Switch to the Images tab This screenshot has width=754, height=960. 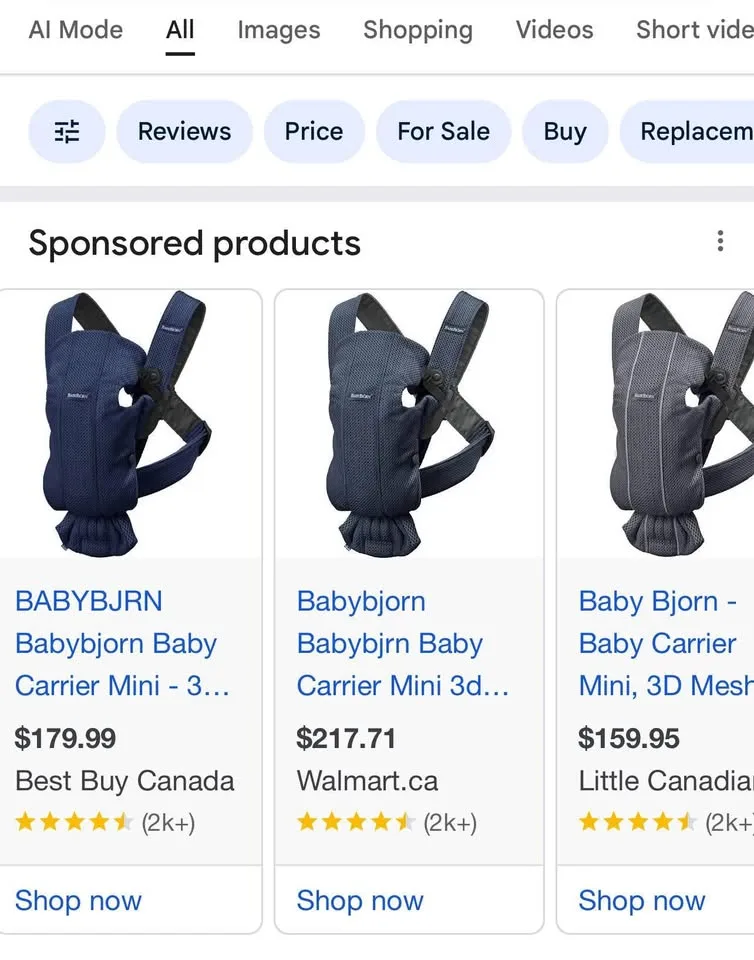click(x=278, y=30)
